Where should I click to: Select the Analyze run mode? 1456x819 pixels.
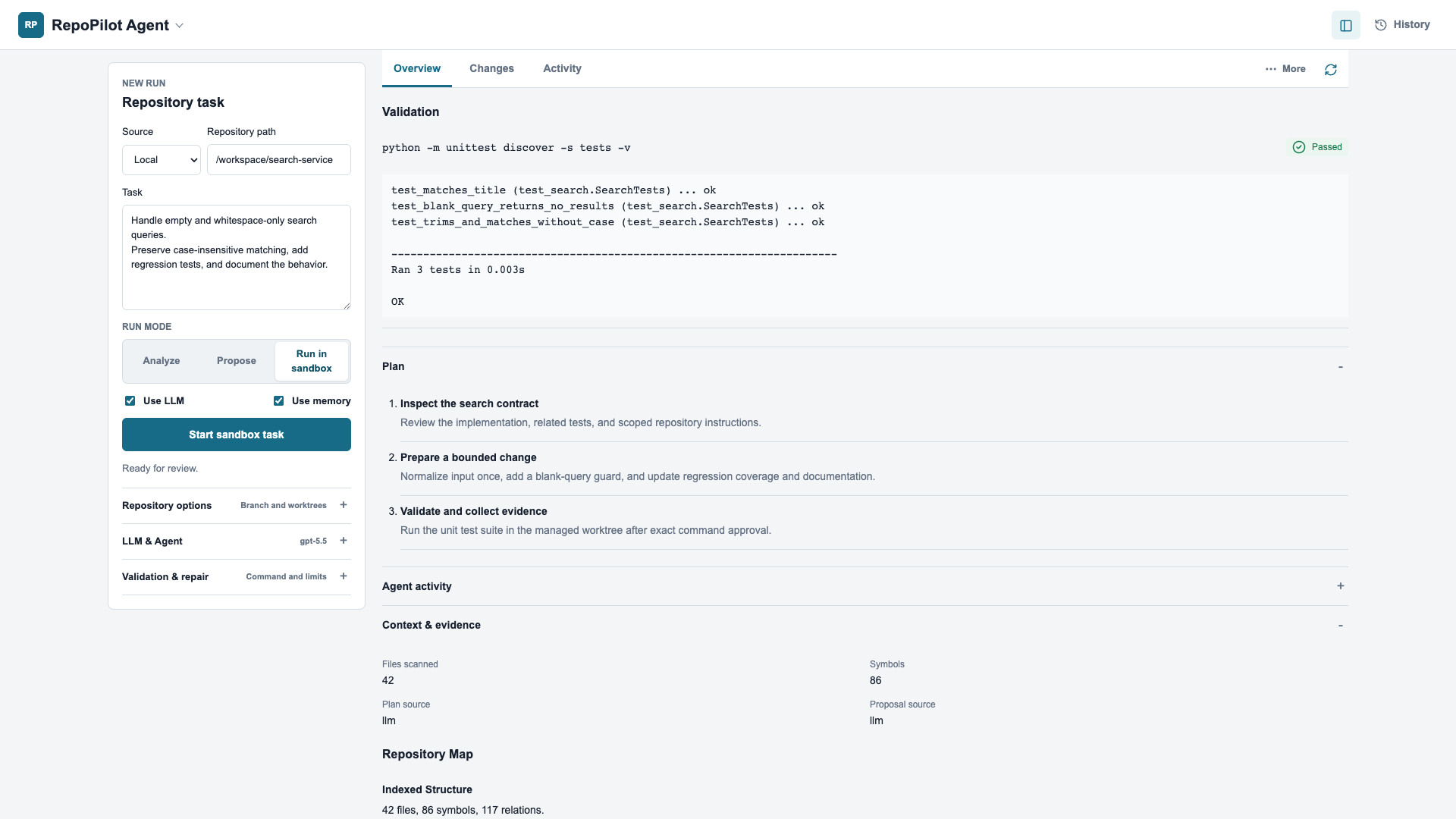[162, 361]
